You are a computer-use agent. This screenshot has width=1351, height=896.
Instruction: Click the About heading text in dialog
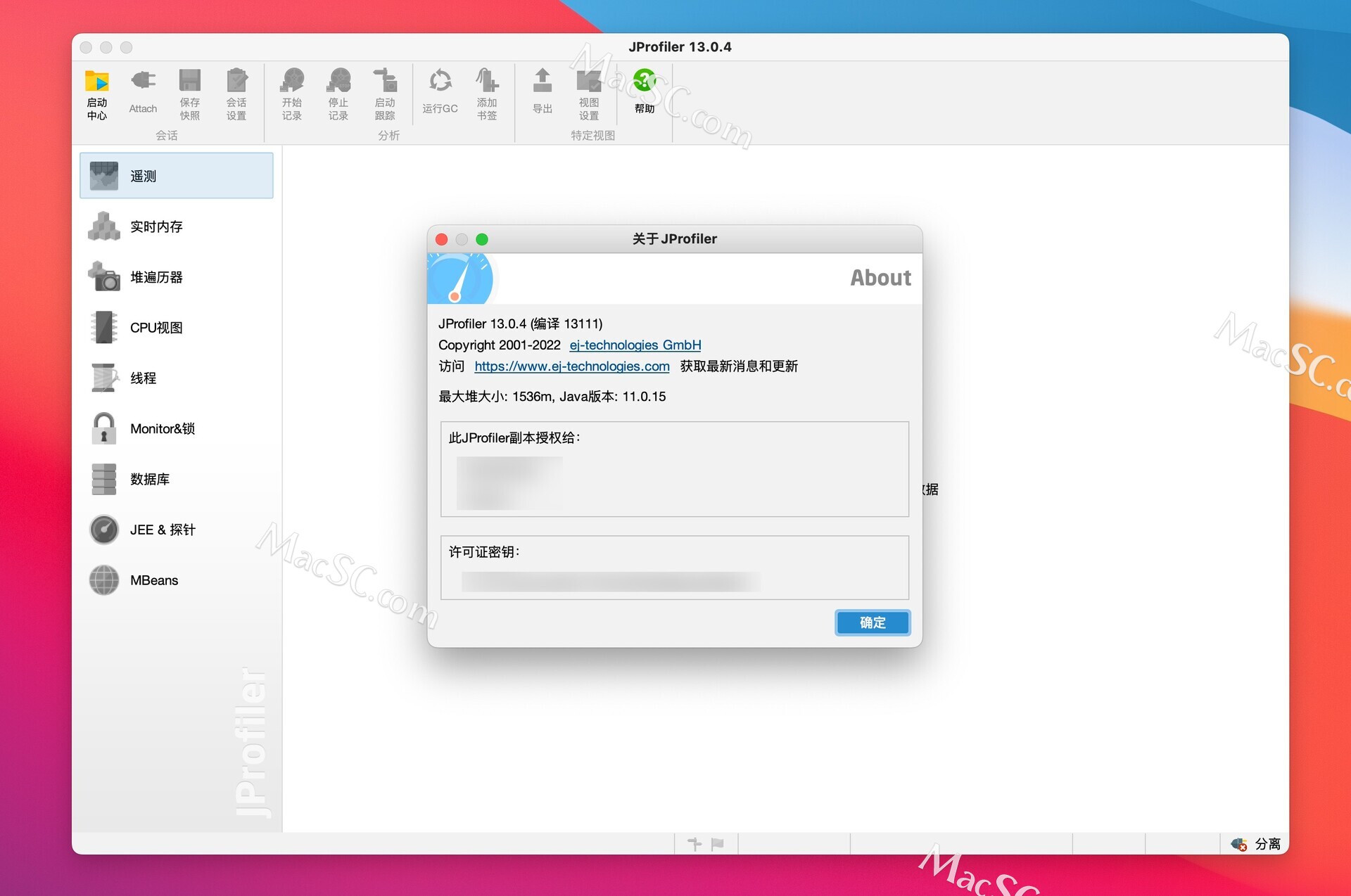(880, 278)
